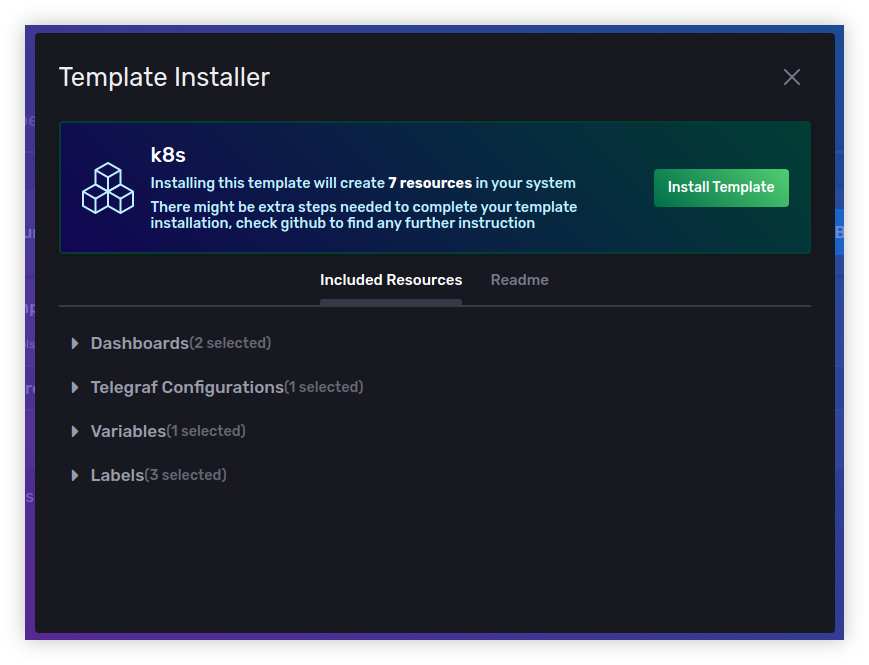
Task: Expand the Dashboards section arrow
Action: tap(75, 343)
